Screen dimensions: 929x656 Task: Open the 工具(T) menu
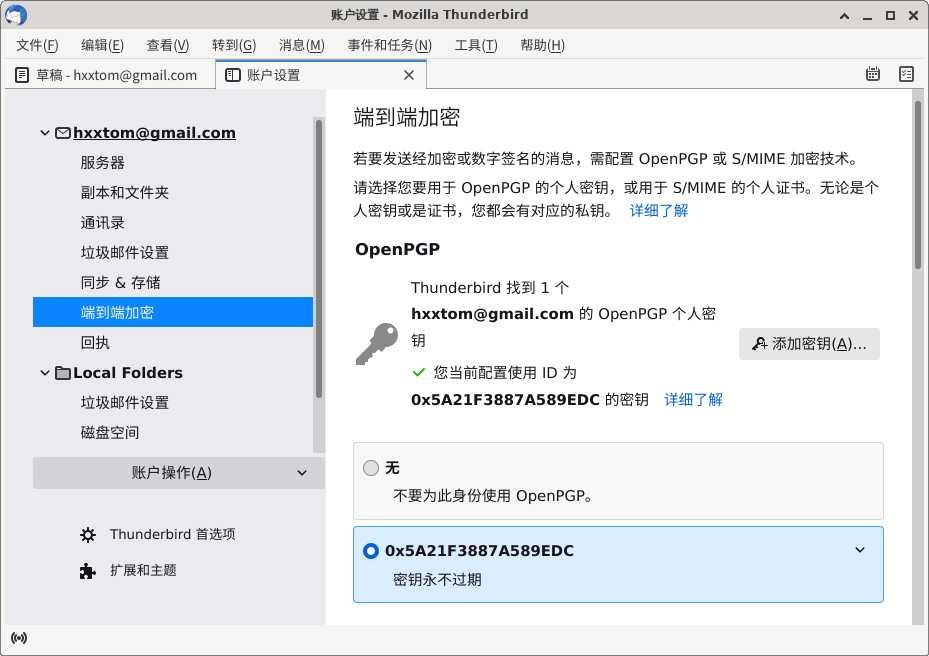[476, 45]
